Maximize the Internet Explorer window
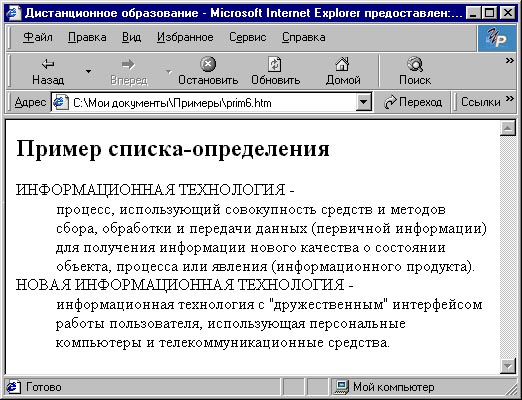522x400 pixels. tap(489, 13)
